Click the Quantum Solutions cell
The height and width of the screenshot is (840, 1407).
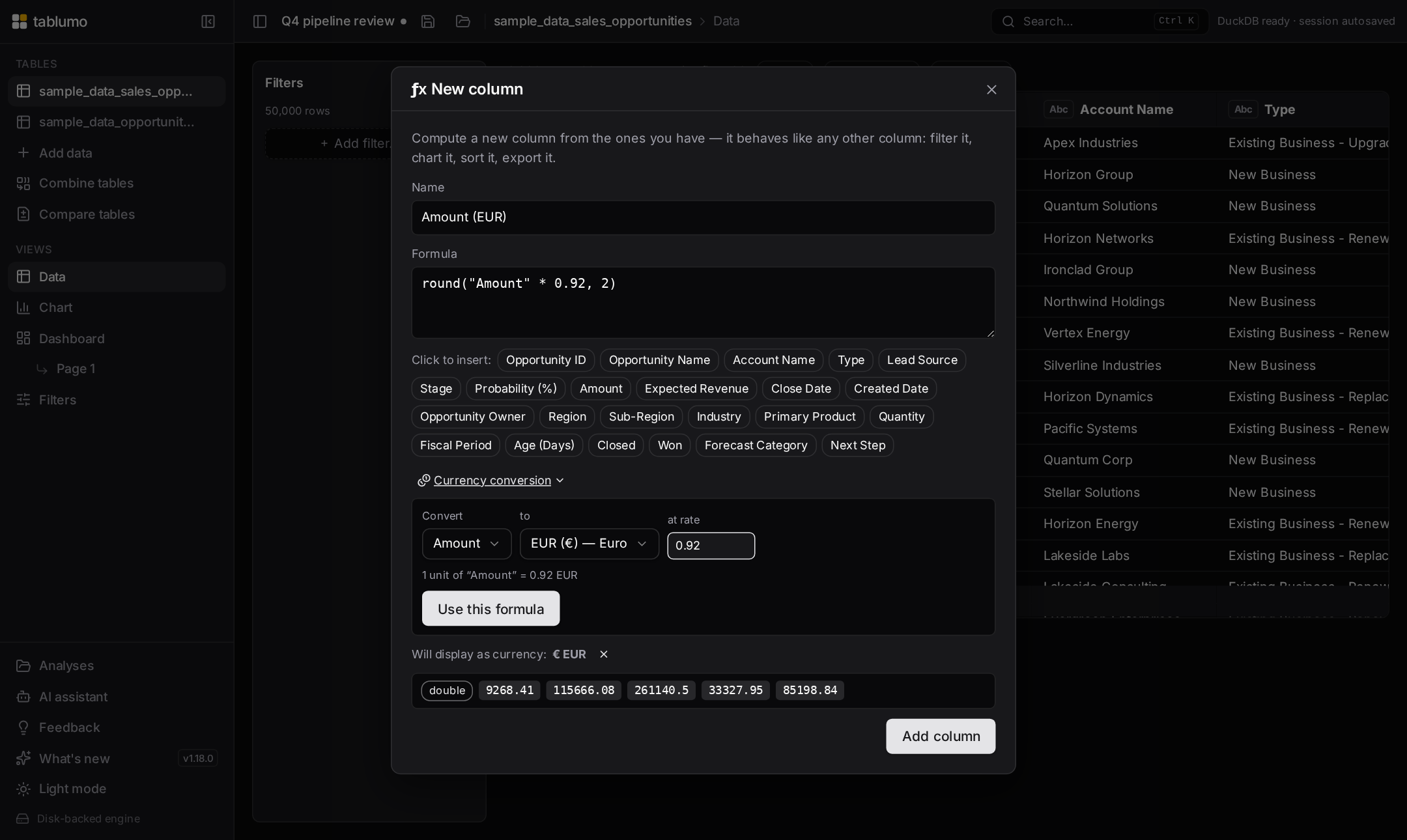pyautogui.click(x=1100, y=206)
